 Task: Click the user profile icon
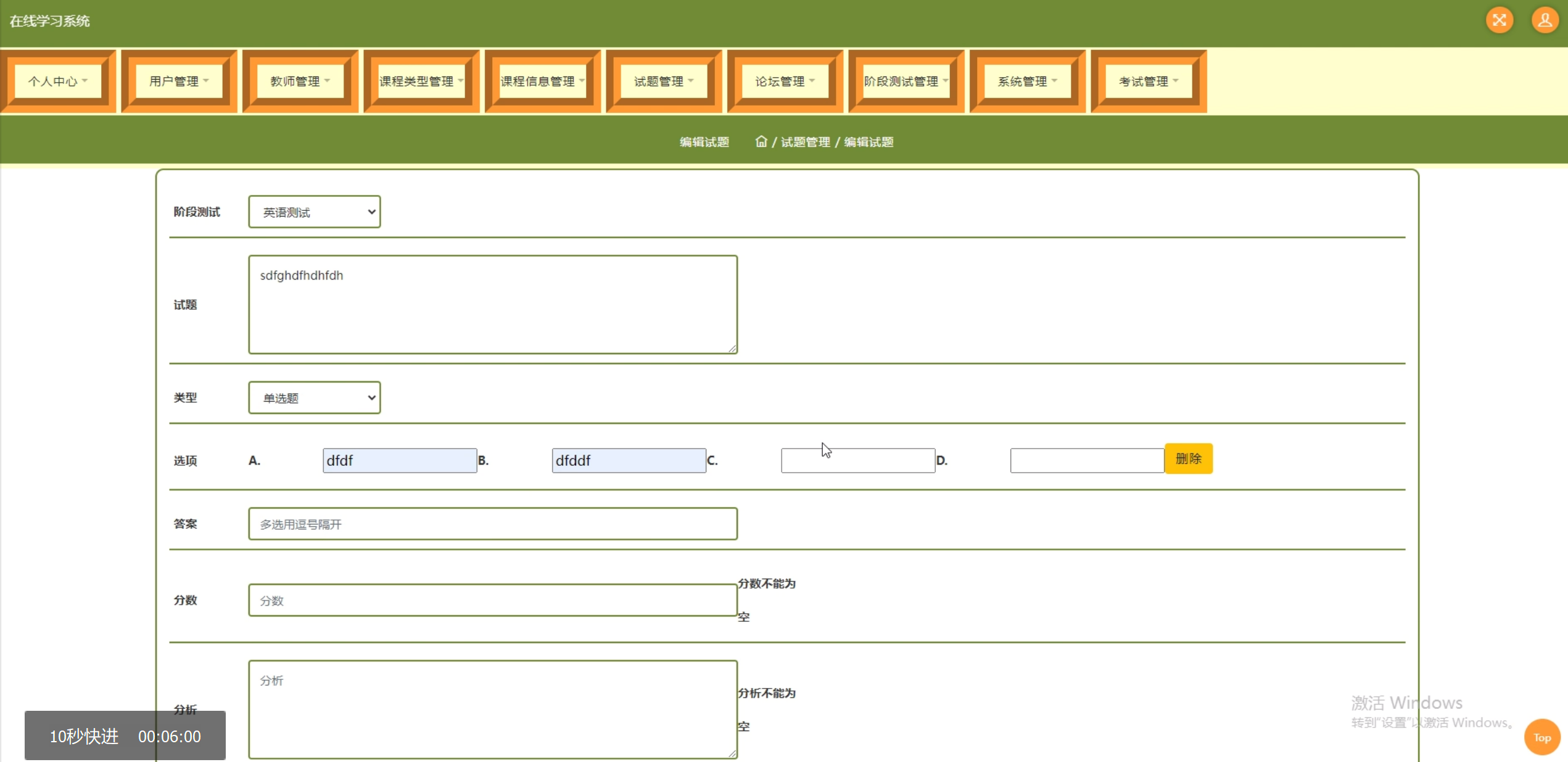click(x=1545, y=20)
